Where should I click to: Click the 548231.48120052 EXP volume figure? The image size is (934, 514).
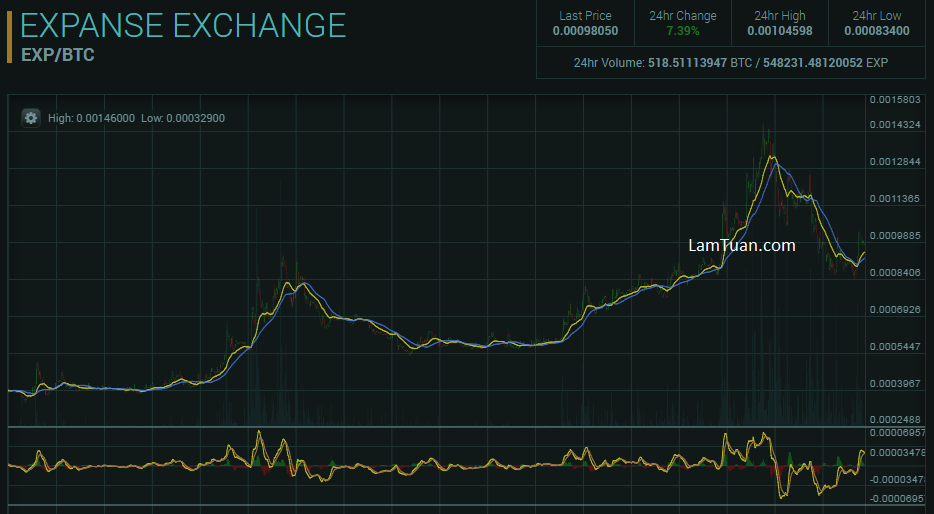(x=826, y=63)
